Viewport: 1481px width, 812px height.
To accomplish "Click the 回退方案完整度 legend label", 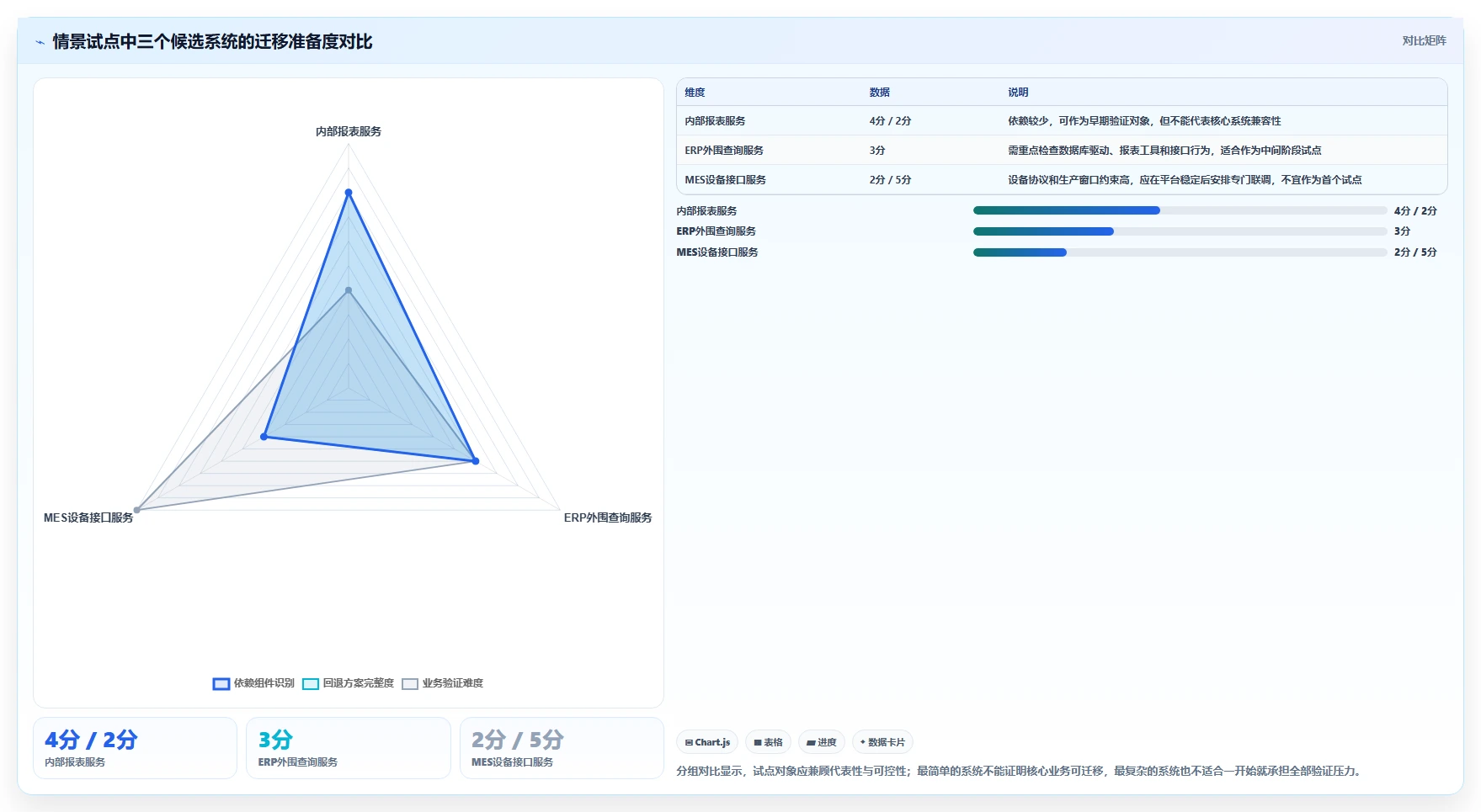I will [359, 683].
